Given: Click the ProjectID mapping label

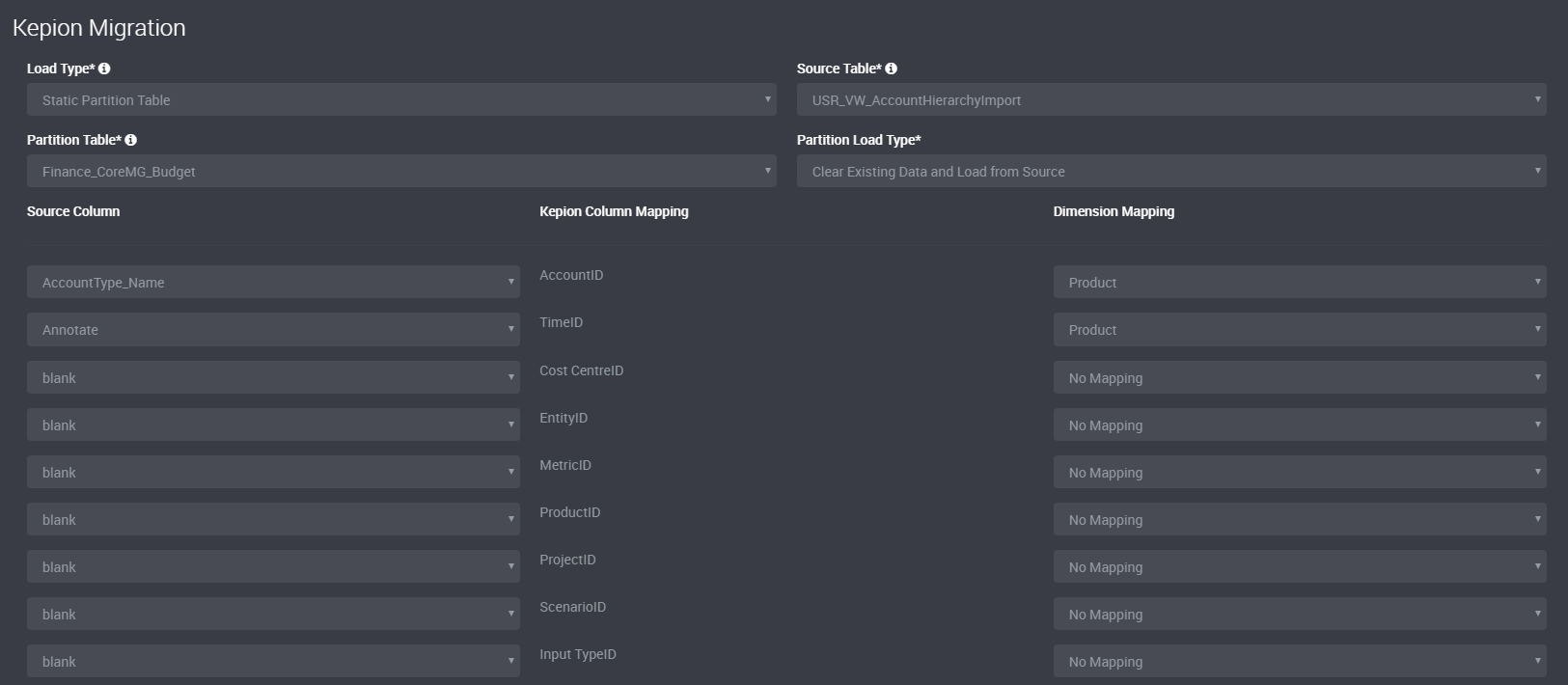Looking at the screenshot, I should (x=567, y=560).
